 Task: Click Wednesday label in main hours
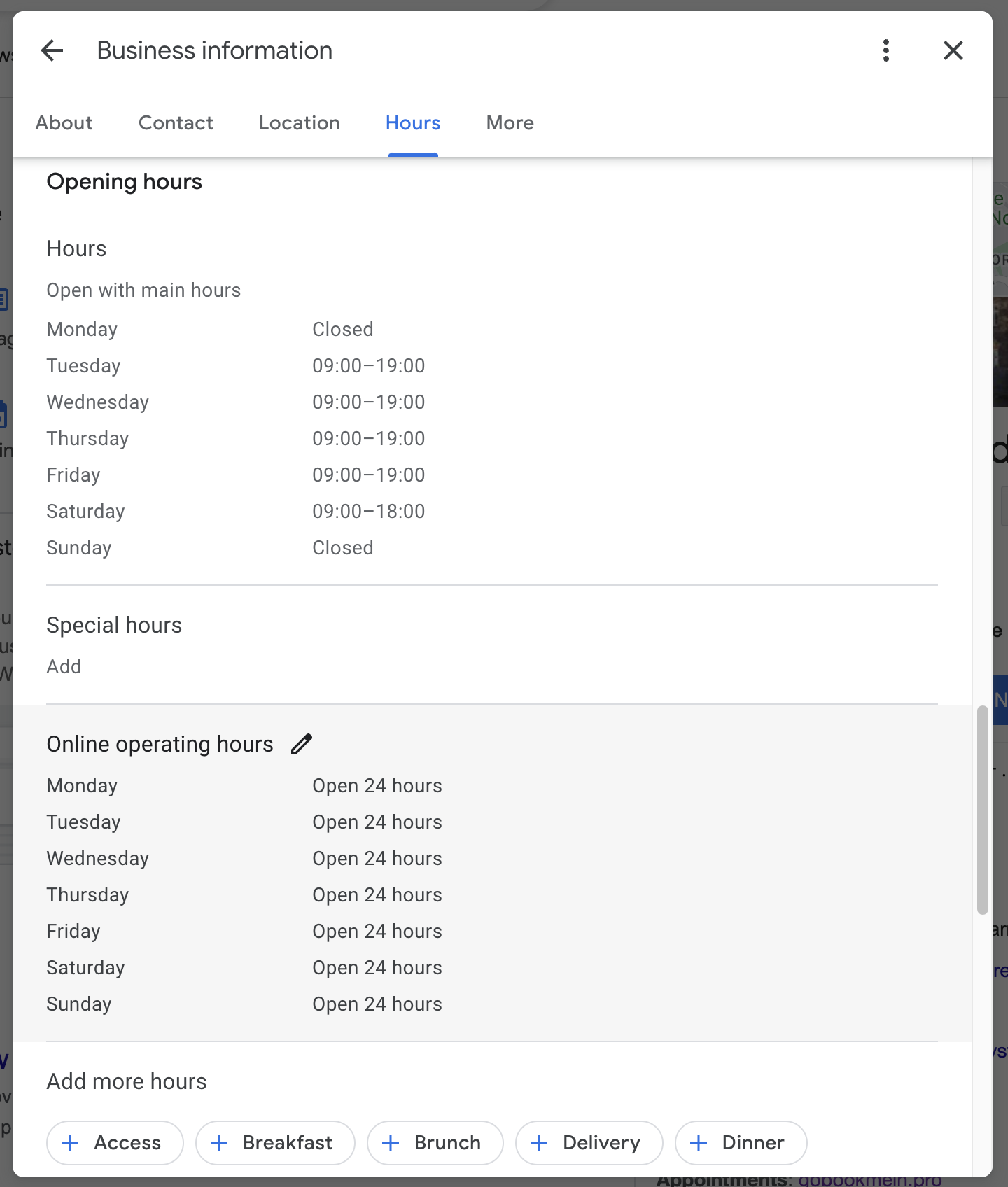[x=98, y=402]
